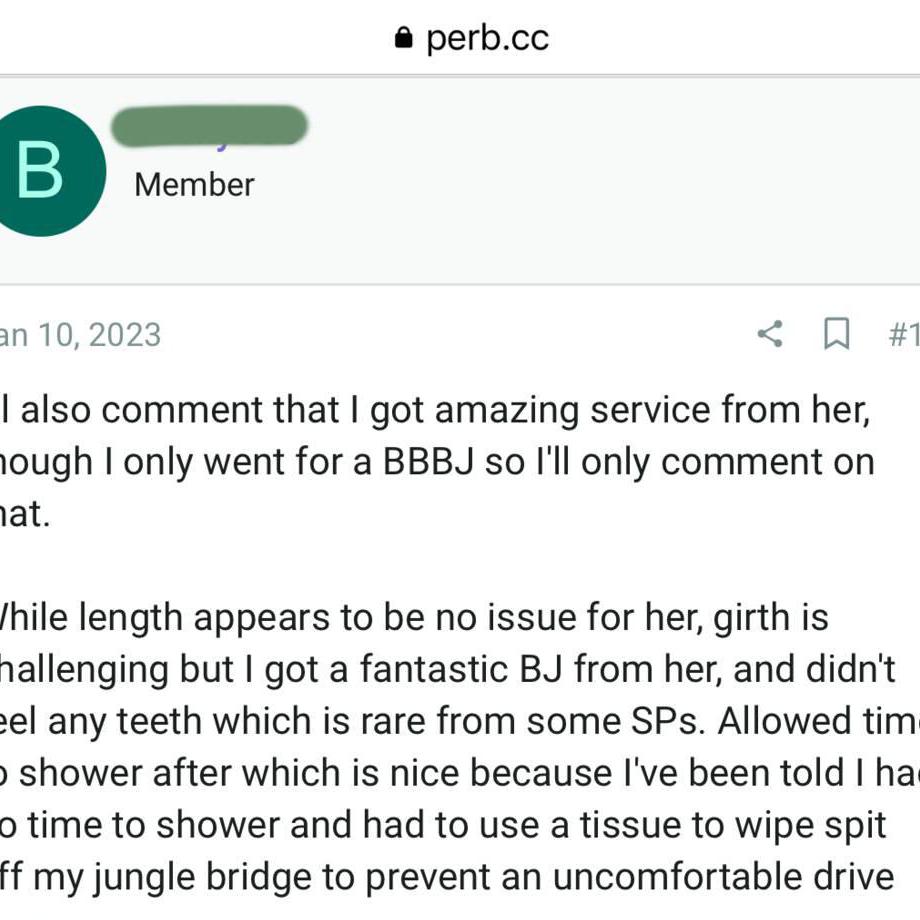This screenshot has height=920, width=920.
Task: Open the post number #1 permalink
Action: click(904, 334)
